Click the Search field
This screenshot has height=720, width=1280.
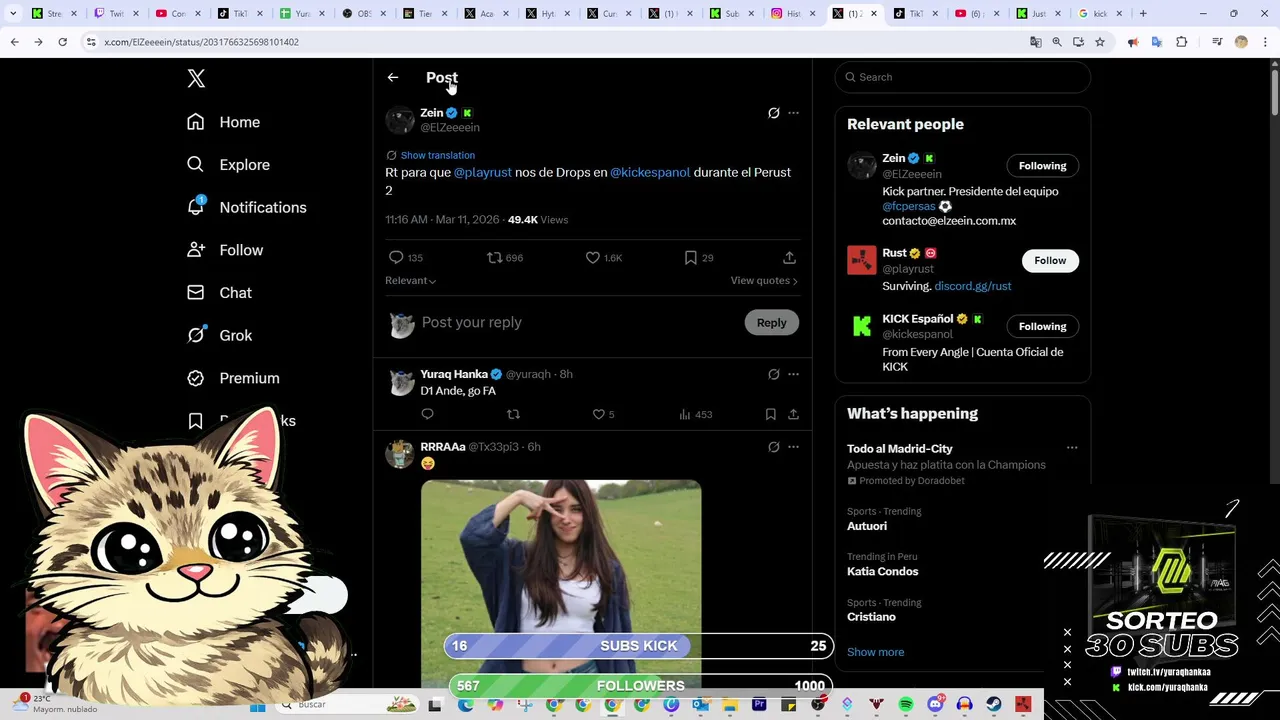(x=963, y=77)
